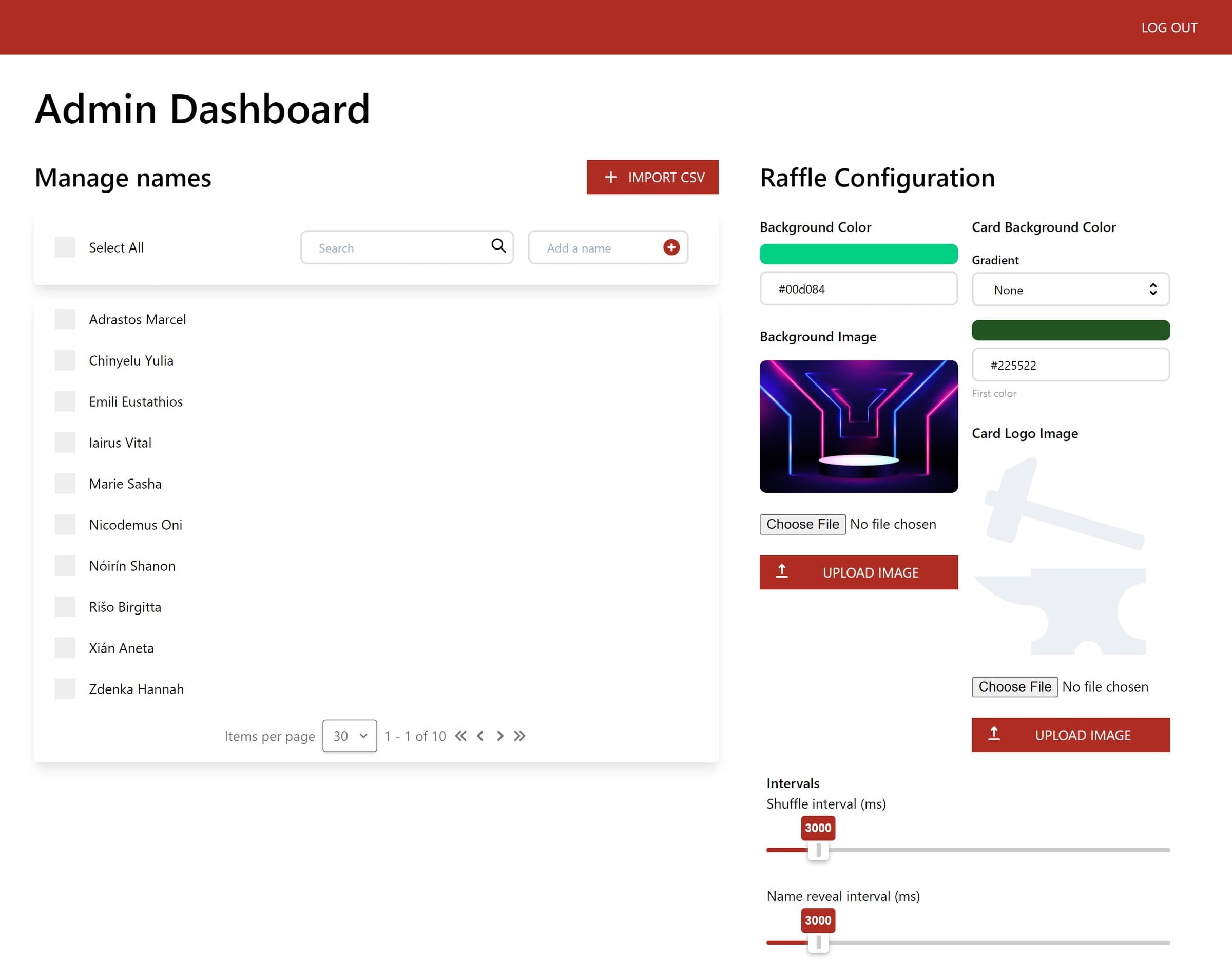
Task: Check the Iairus Vital checkbox
Action: pos(65,443)
